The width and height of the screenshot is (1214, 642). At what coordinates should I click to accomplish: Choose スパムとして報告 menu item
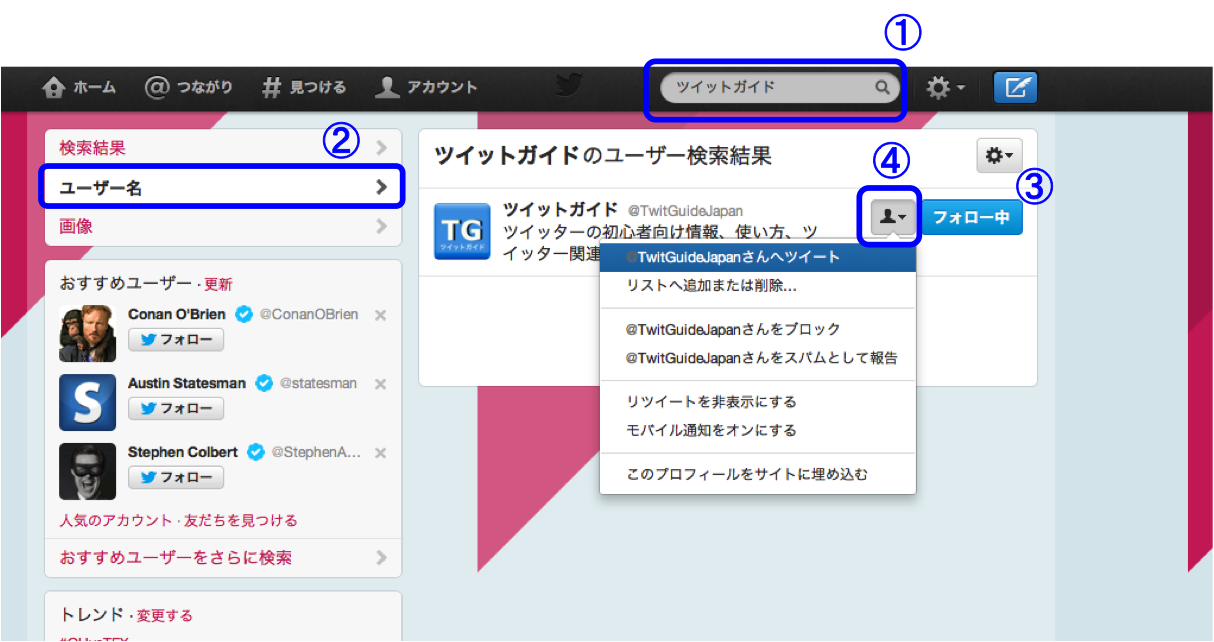tap(758, 358)
